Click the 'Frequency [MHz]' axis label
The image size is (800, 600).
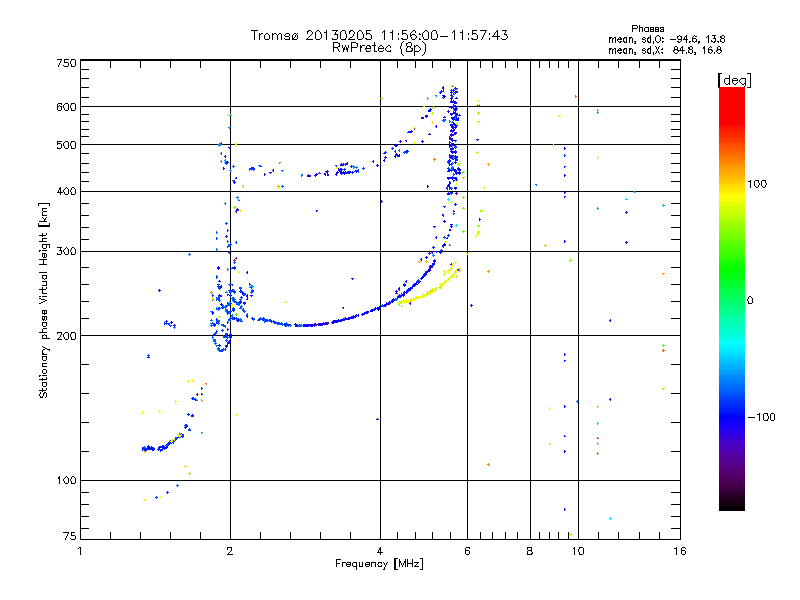(x=379, y=564)
